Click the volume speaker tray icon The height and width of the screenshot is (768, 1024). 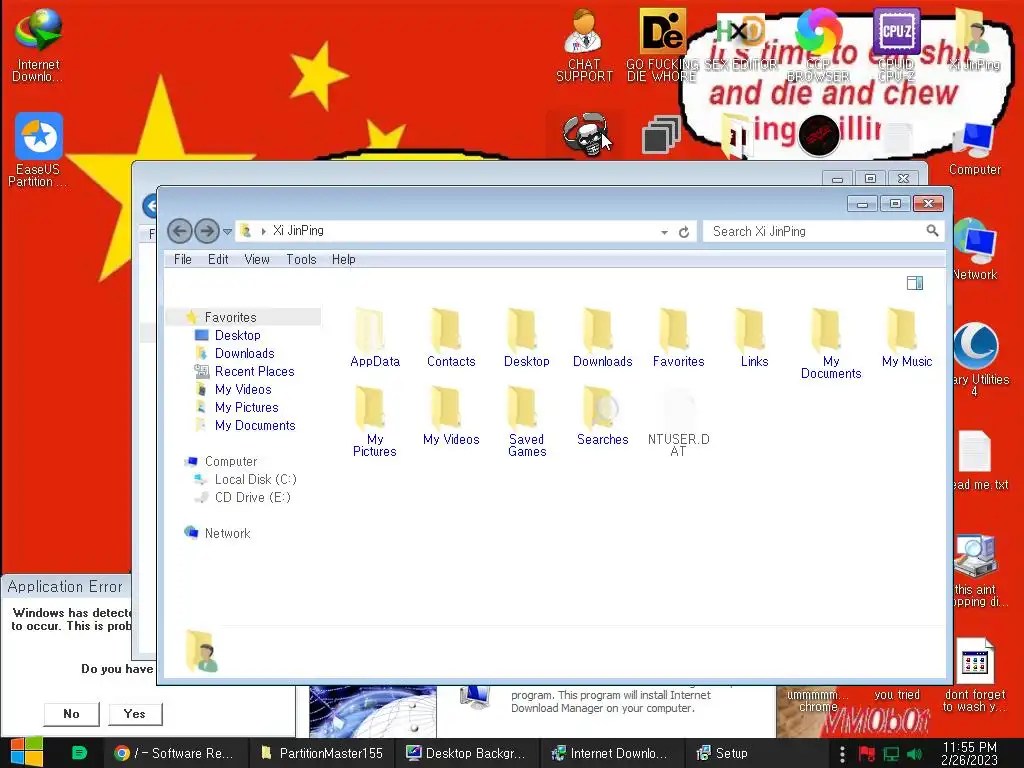914,754
